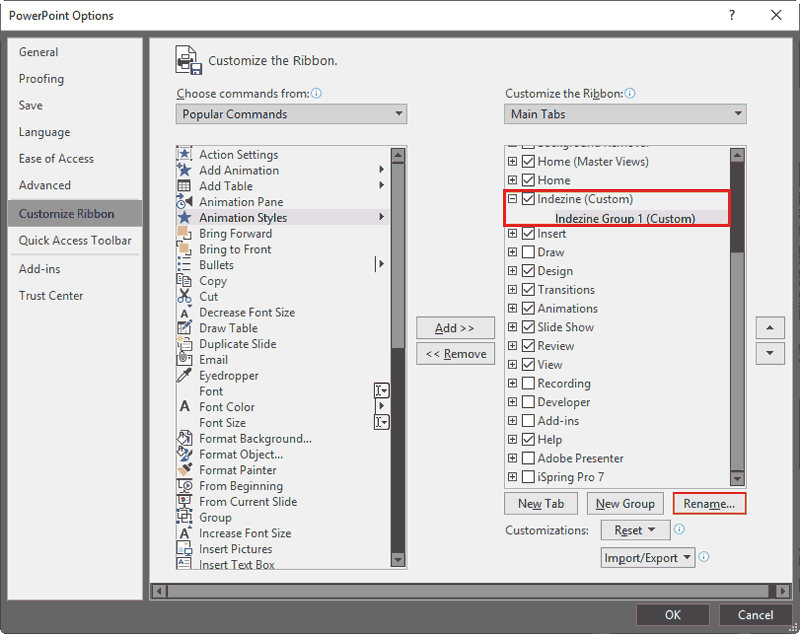Click the Rename button

[x=709, y=503]
